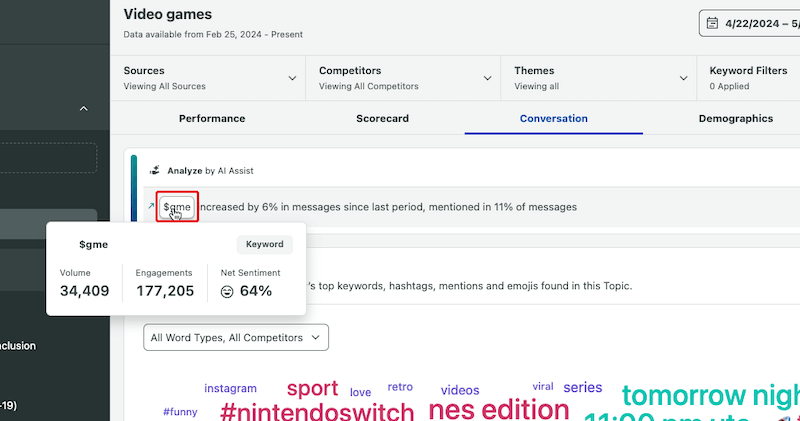
Task: Click the Keyword tag in popup
Action: coord(265,244)
